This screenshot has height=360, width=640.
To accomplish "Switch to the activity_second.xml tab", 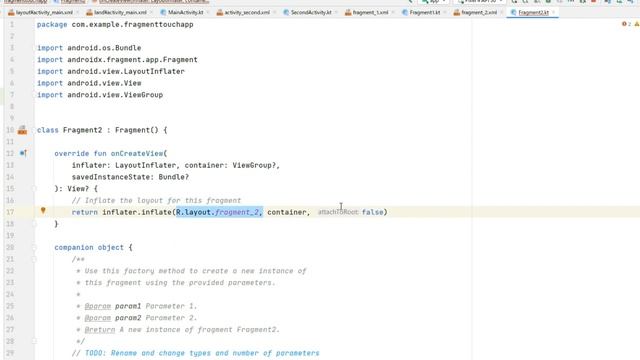I will click(x=247, y=13).
